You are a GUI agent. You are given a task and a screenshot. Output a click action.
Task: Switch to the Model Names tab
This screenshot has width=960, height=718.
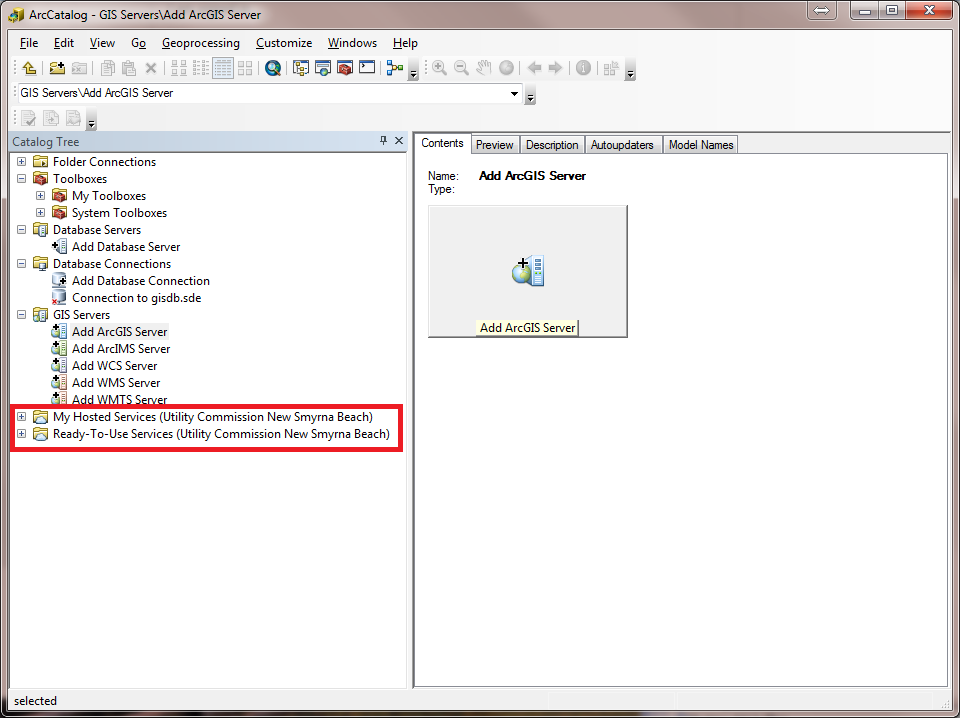pos(701,145)
